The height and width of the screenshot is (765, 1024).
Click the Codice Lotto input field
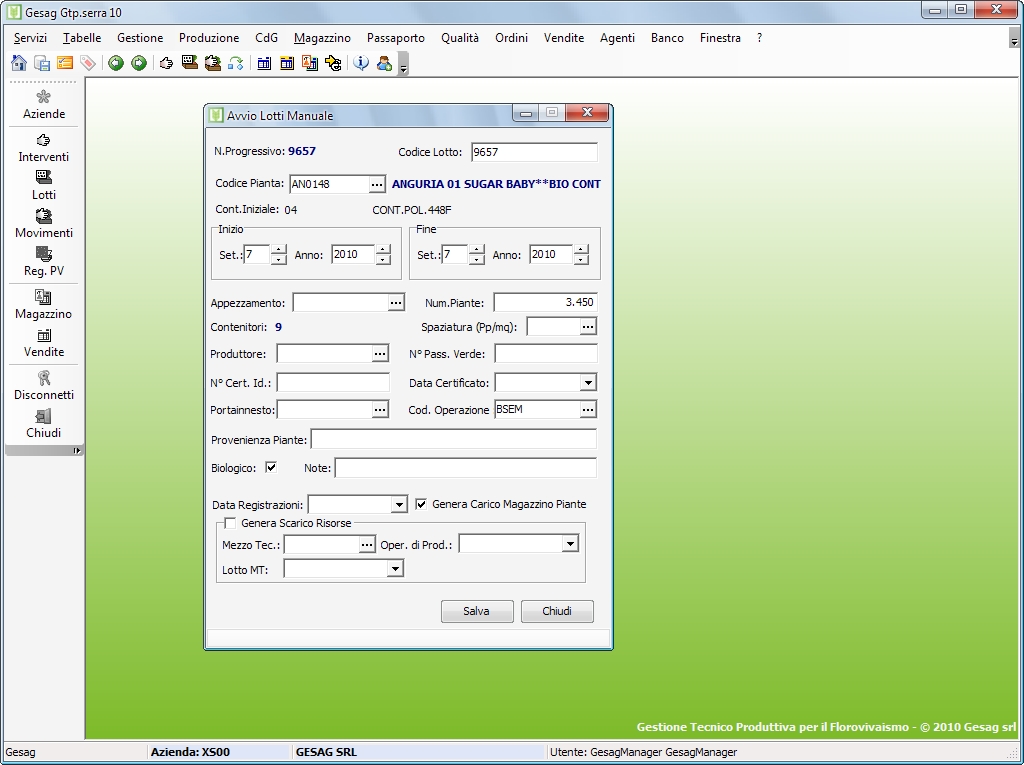coord(534,152)
